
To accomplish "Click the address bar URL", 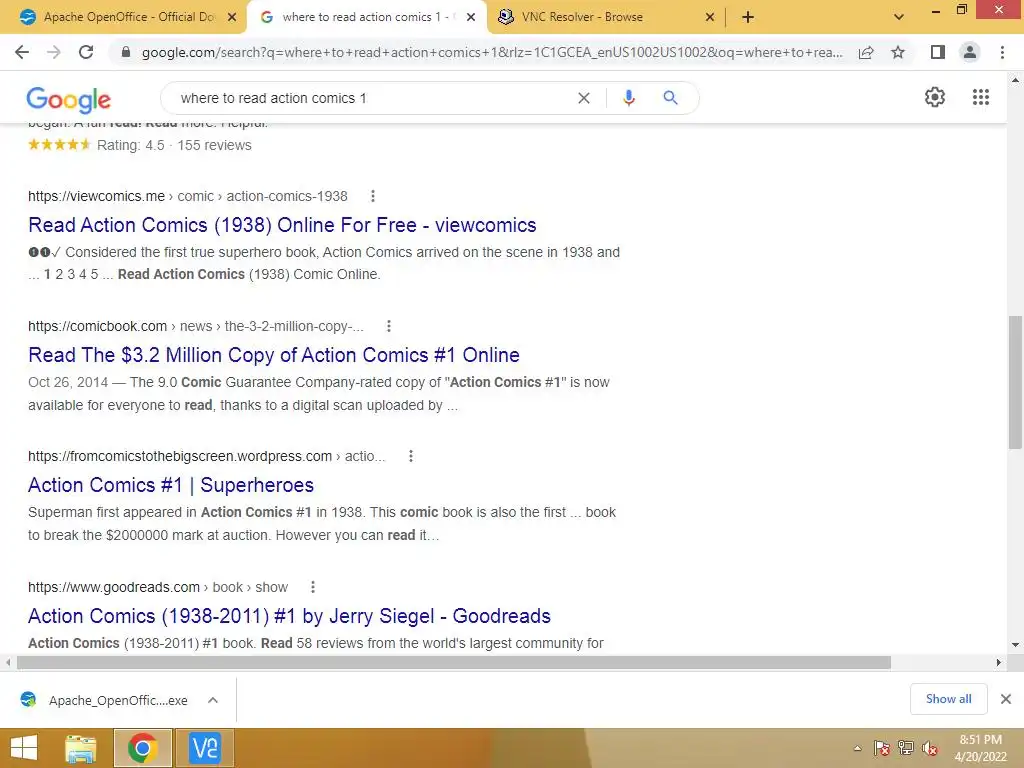I will pyautogui.click(x=492, y=52).
